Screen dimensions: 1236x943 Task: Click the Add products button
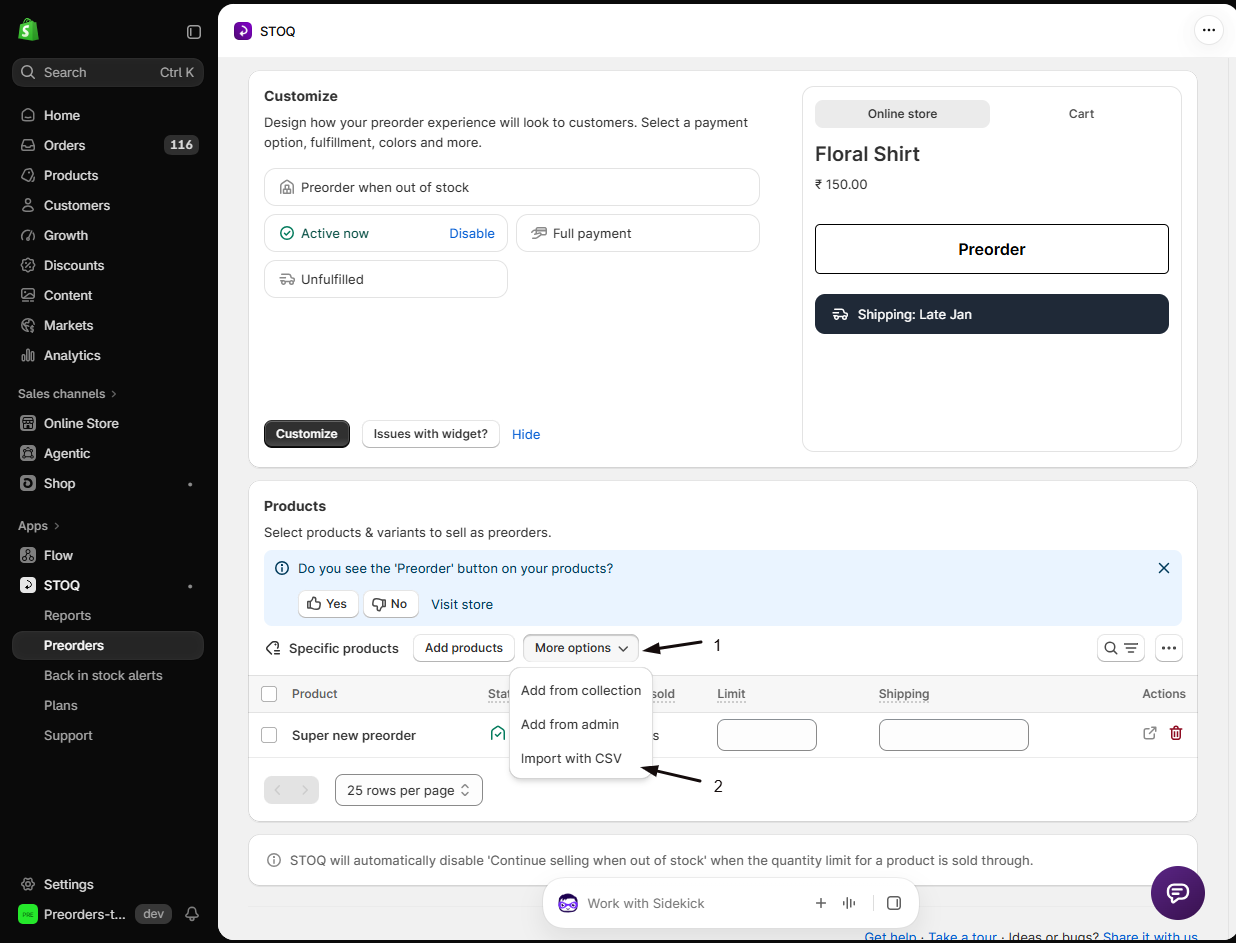click(x=464, y=648)
